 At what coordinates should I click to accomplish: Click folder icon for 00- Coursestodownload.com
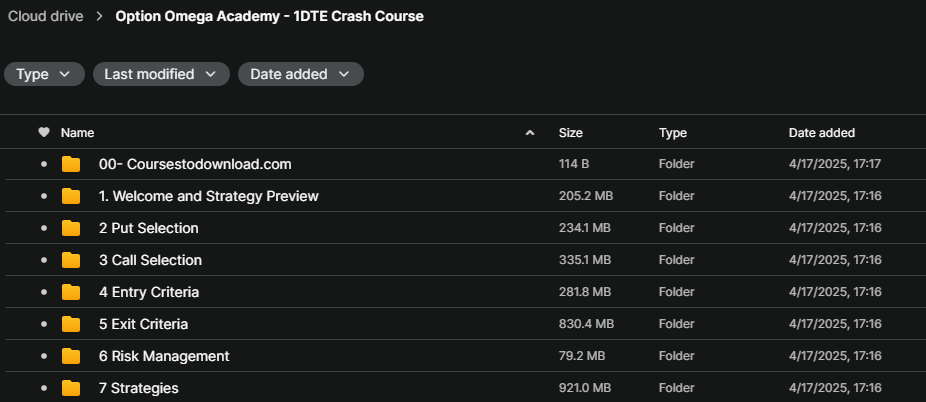pos(71,164)
